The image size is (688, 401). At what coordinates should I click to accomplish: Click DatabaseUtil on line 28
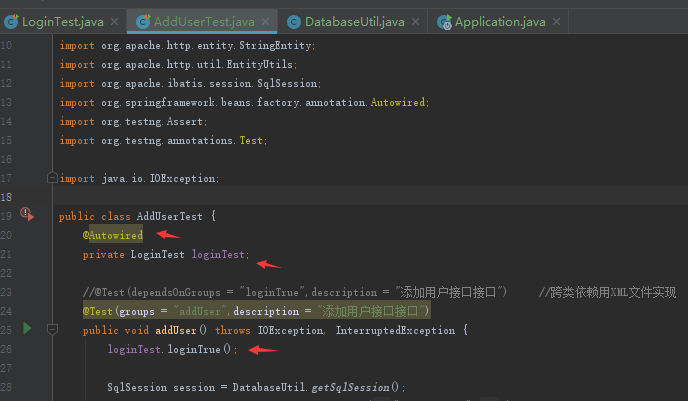coord(269,387)
